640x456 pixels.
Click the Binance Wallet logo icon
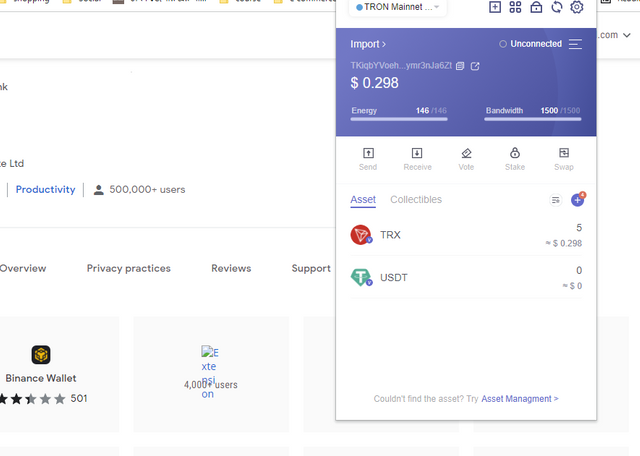(41, 355)
